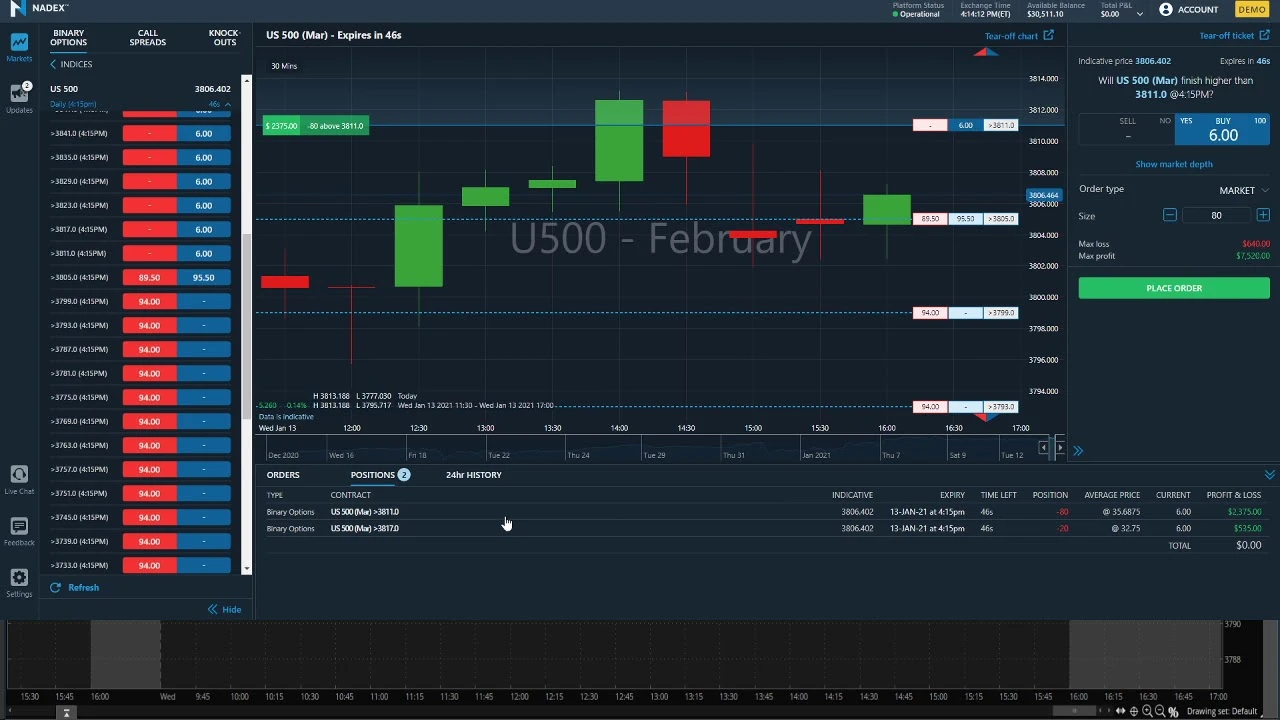Click the crosshair globe icon below the chart
The height and width of the screenshot is (720, 1280).
click(x=1134, y=712)
